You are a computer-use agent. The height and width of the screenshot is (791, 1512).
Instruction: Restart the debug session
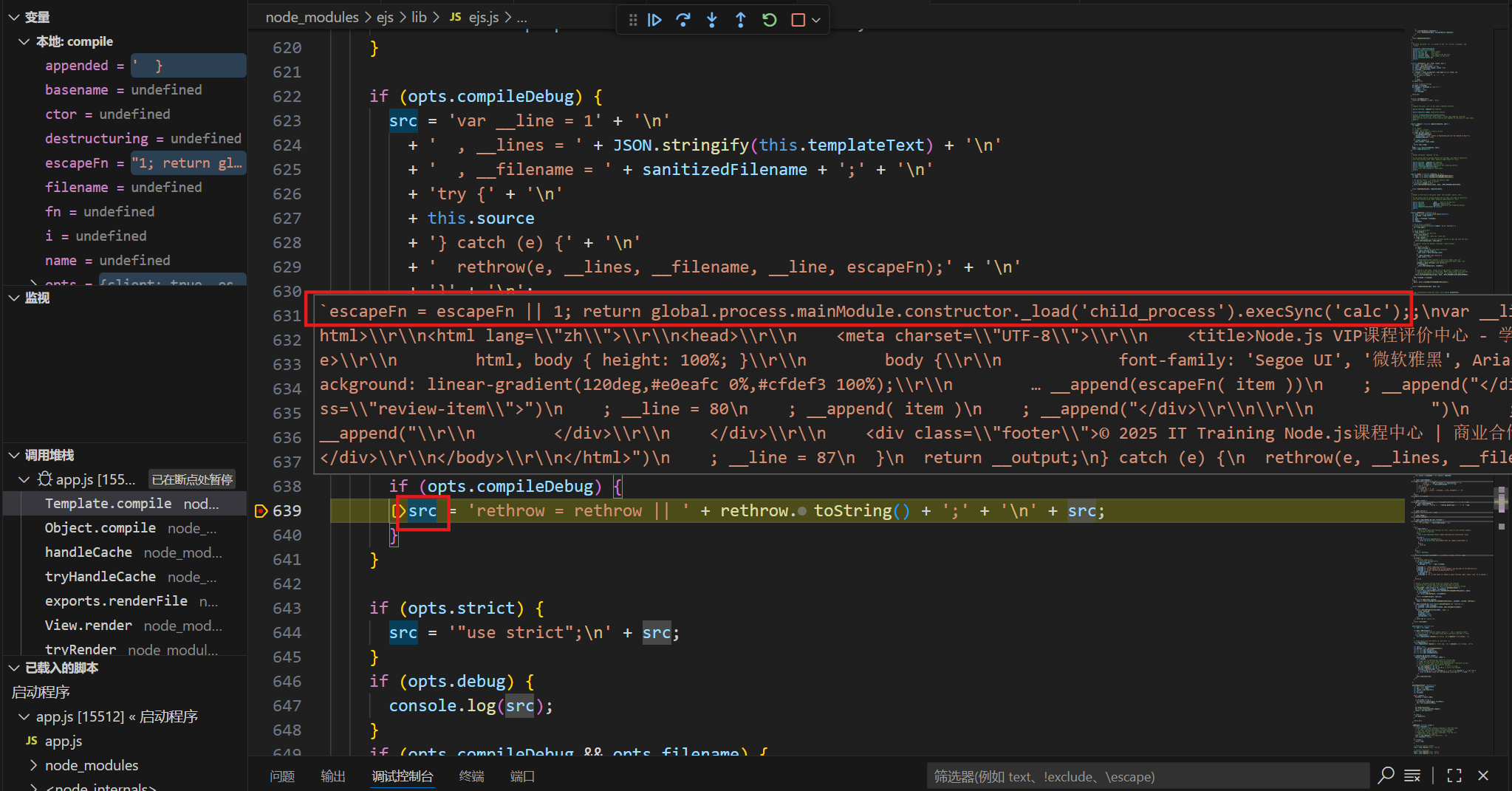tap(770, 20)
